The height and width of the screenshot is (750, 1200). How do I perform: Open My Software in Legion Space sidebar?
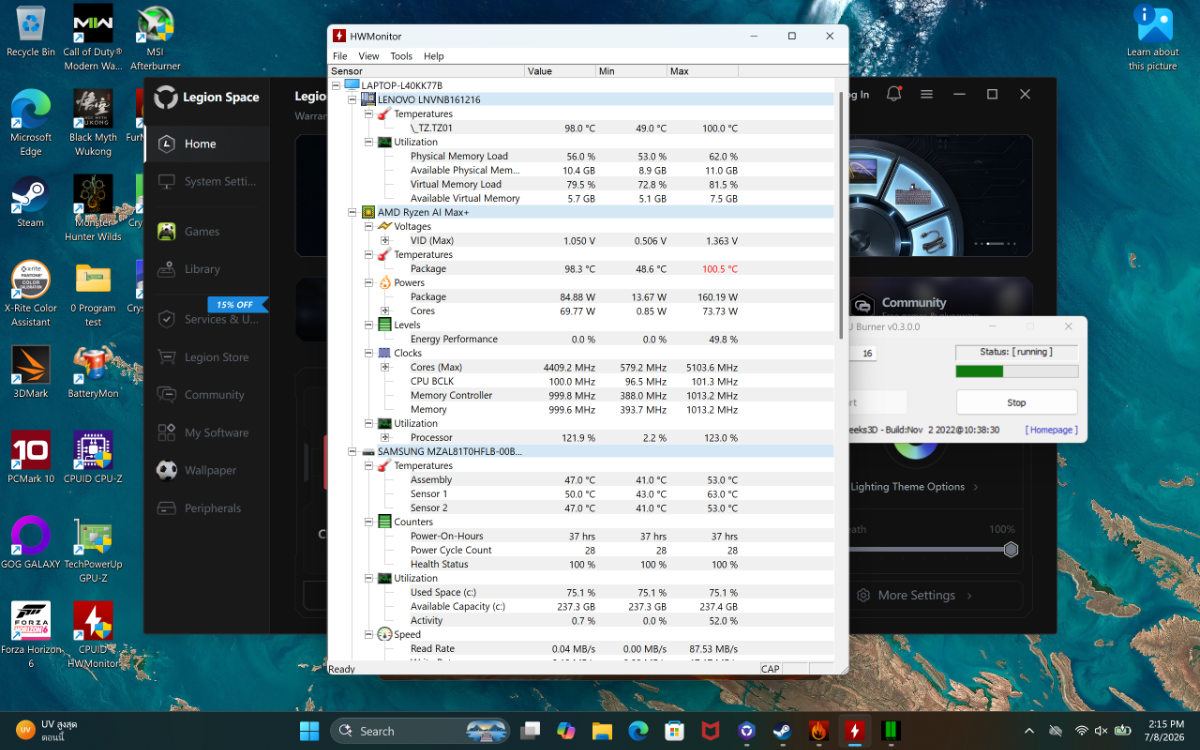(x=206, y=433)
